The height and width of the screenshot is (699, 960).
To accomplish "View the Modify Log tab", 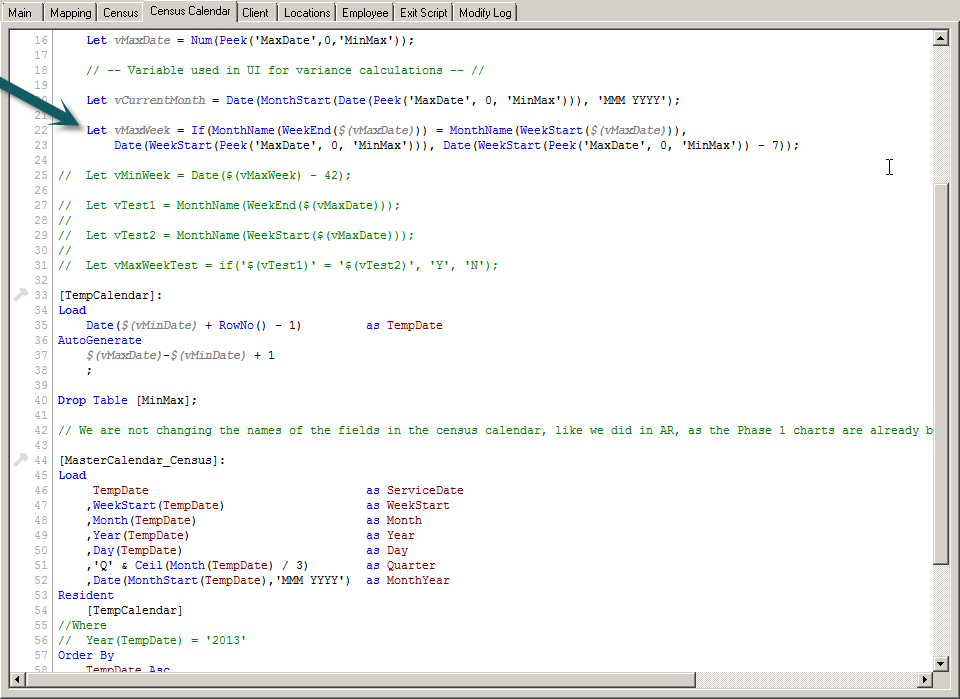I will (487, 12).
